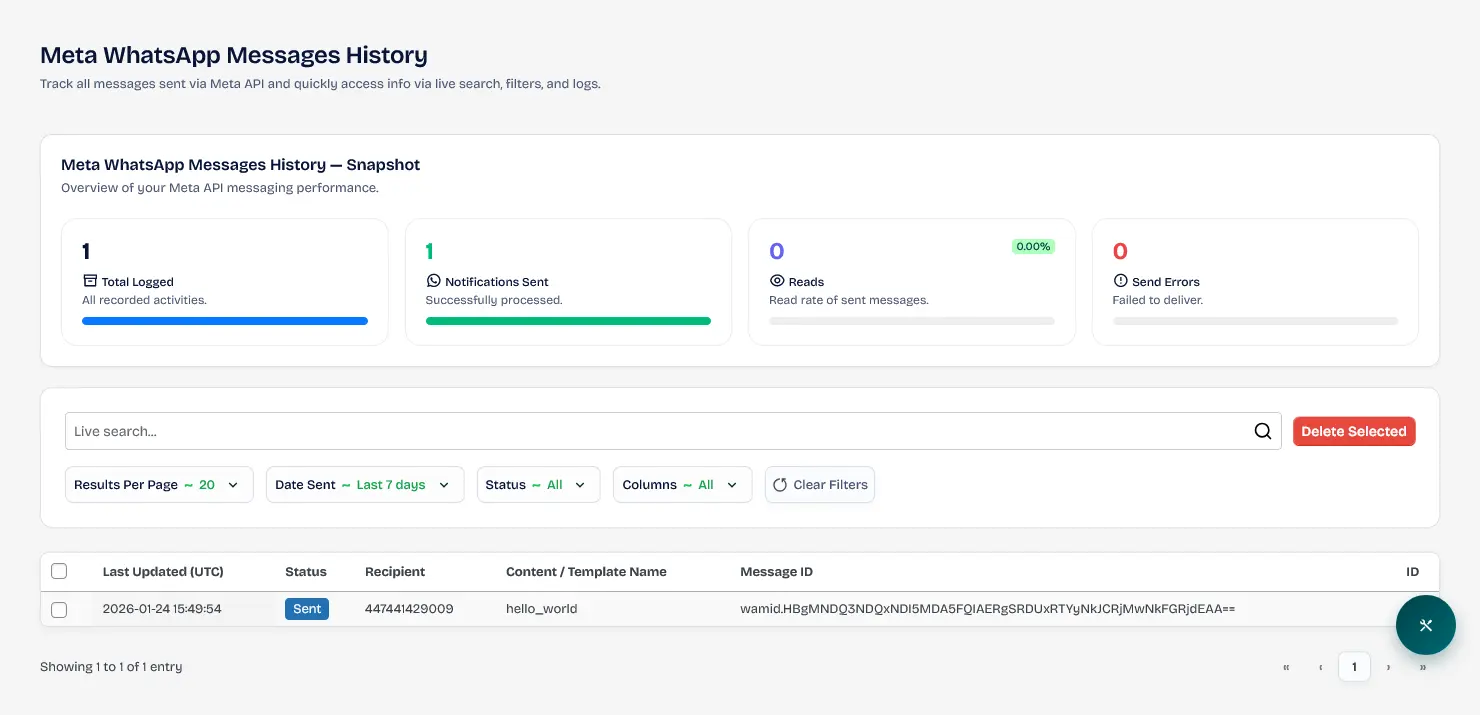Sort by ID column header
The width and height of the screenshot is (1480, 715).
[1412, 572]
